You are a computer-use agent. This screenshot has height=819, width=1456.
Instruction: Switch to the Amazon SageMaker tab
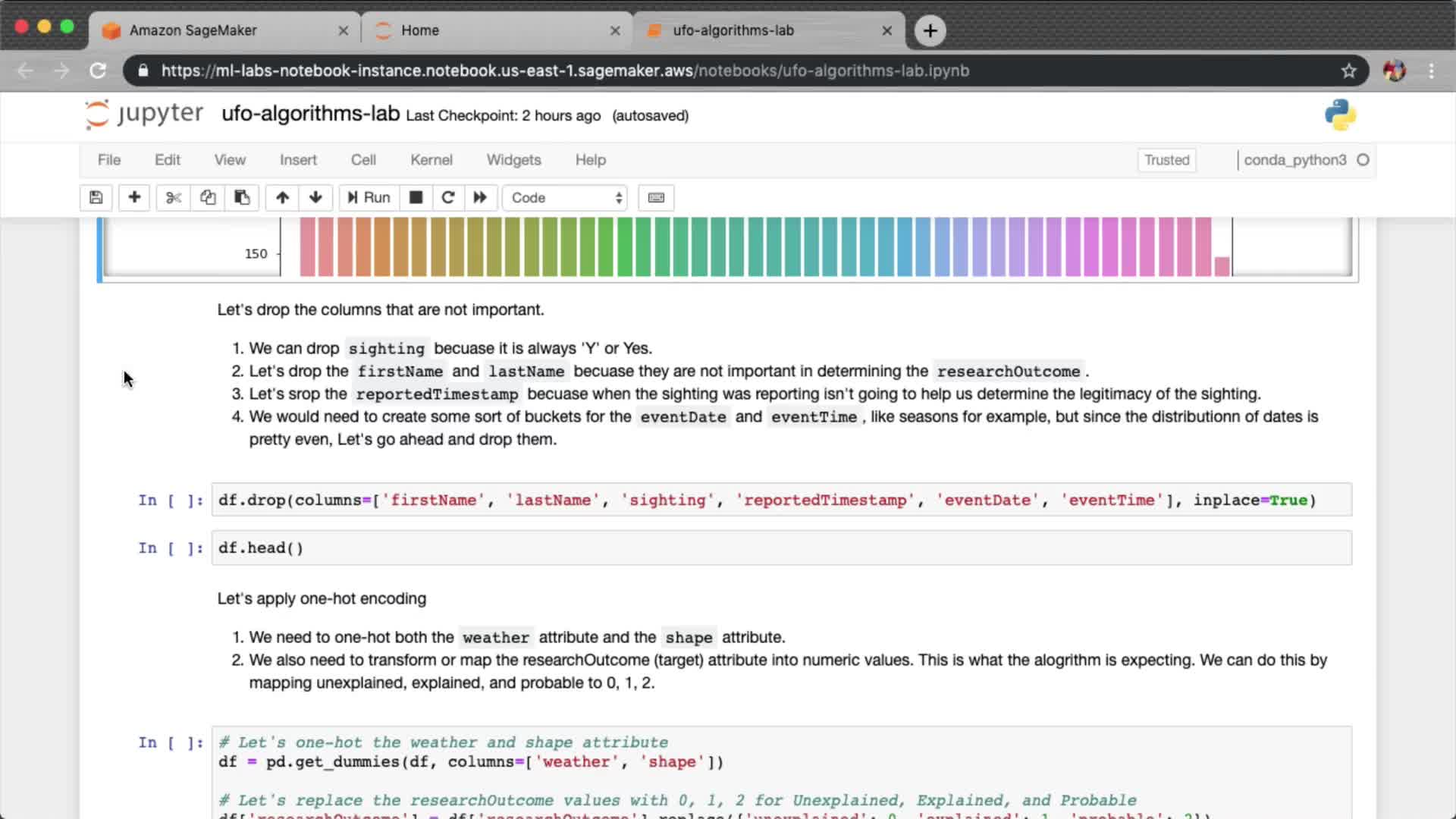(x=193, y=30)
